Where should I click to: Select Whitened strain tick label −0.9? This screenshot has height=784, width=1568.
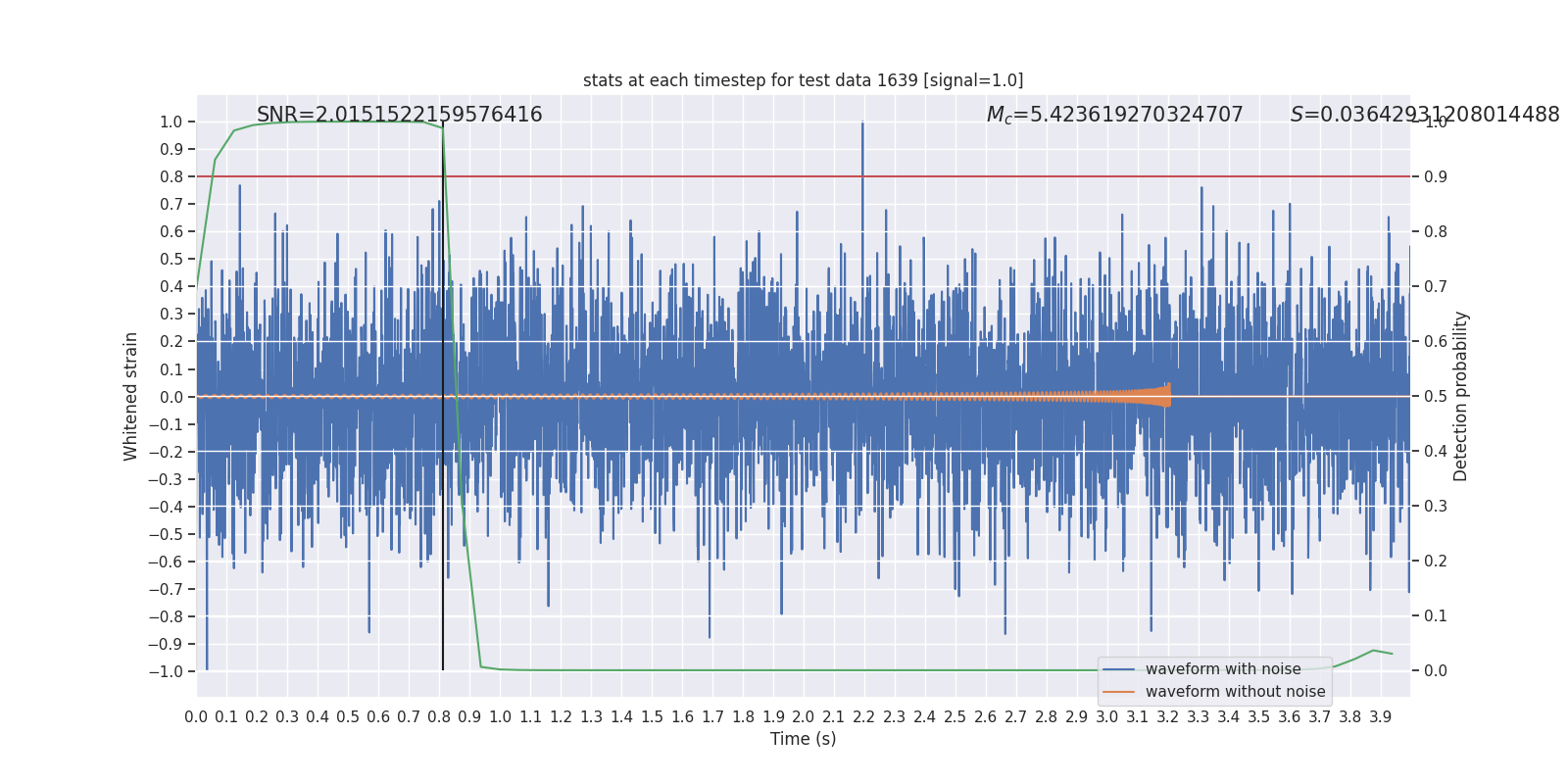tap(165, 644)
